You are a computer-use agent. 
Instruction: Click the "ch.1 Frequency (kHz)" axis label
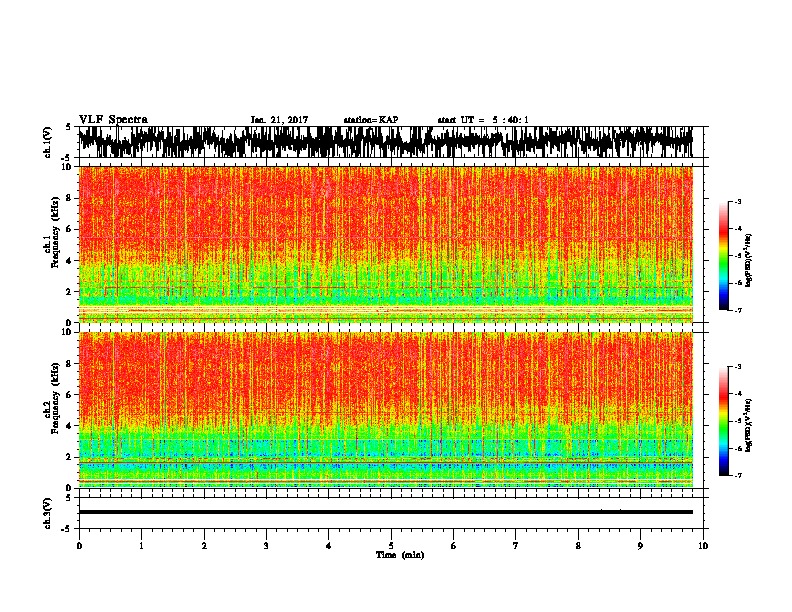pyautogui.click(x=52, y=232)
